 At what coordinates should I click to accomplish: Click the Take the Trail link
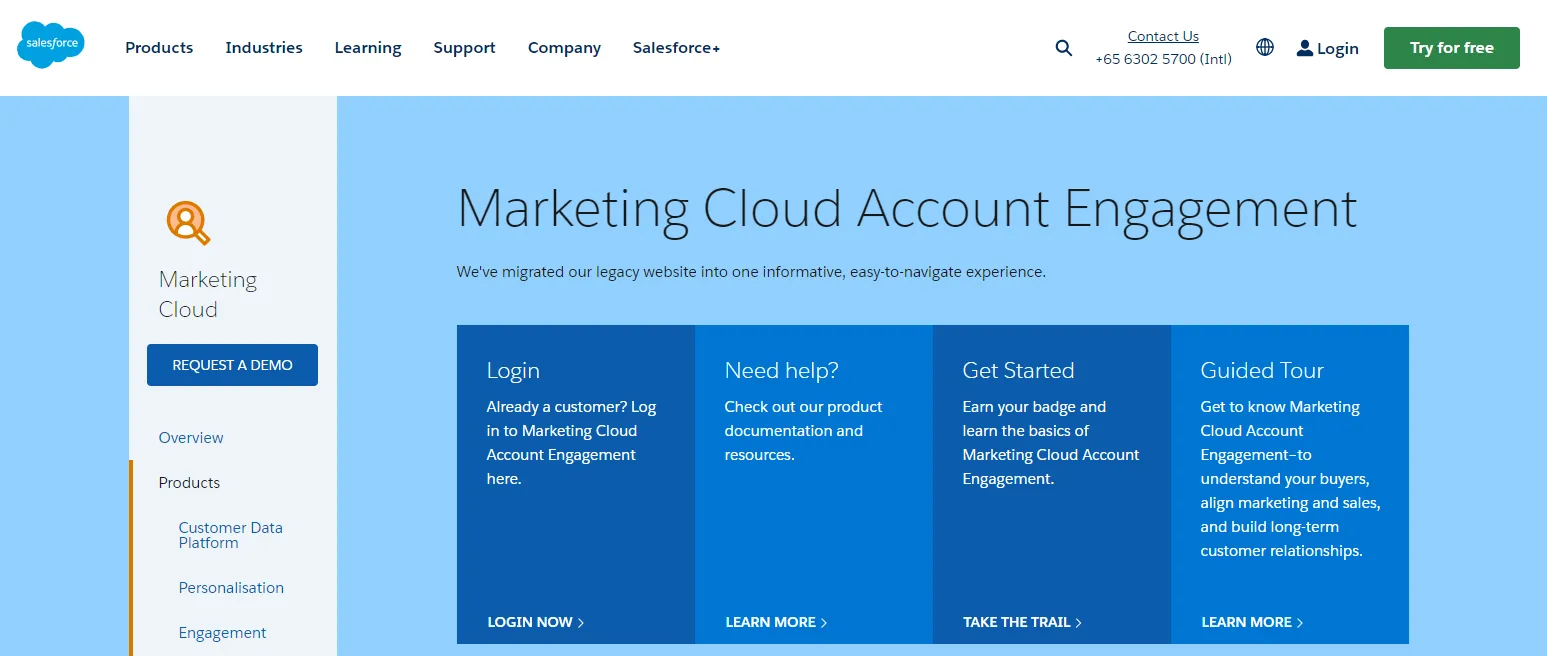[x=1022, y=622]
